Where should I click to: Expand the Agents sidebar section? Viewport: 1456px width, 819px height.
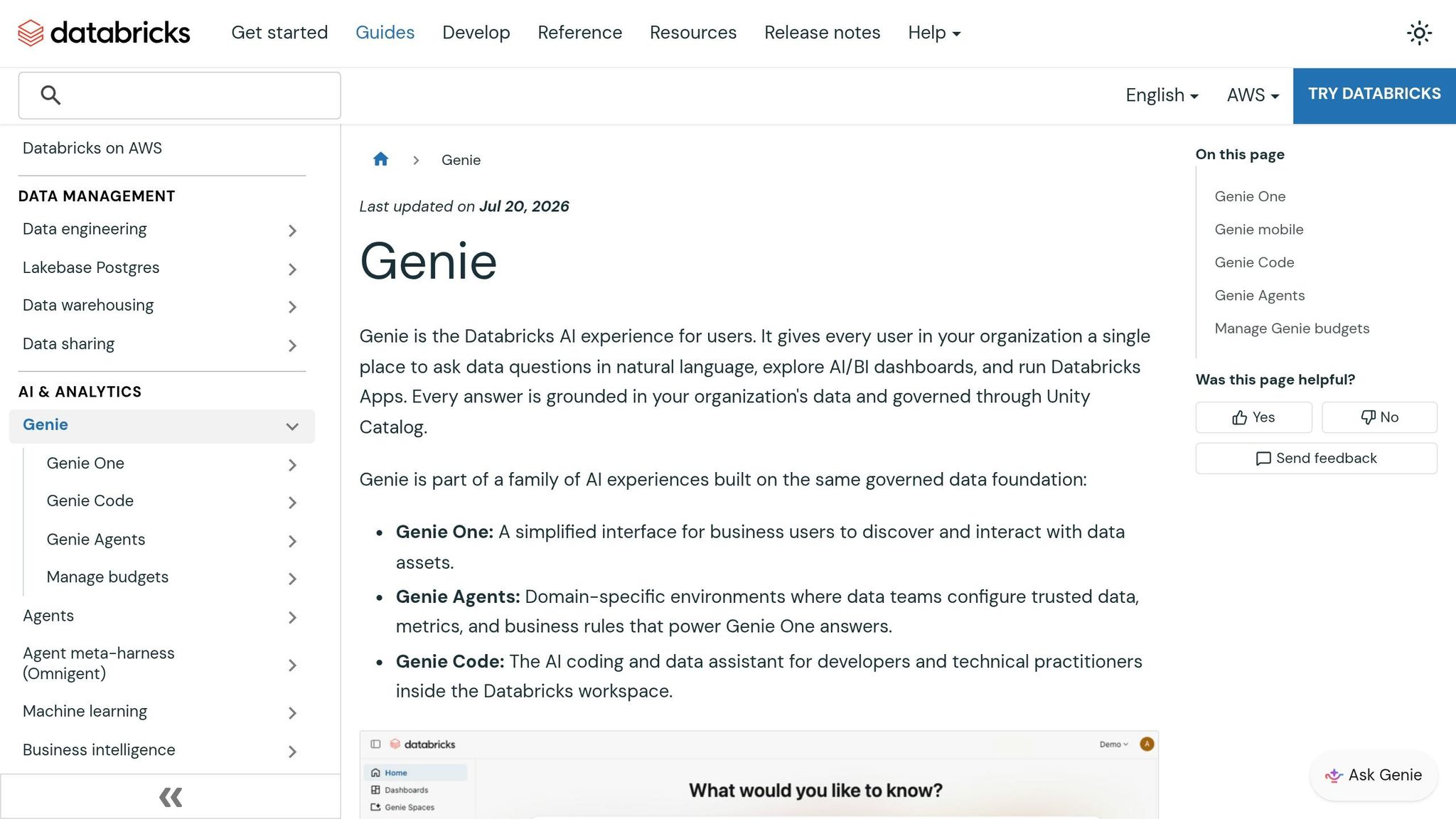[x=292, y=617]
